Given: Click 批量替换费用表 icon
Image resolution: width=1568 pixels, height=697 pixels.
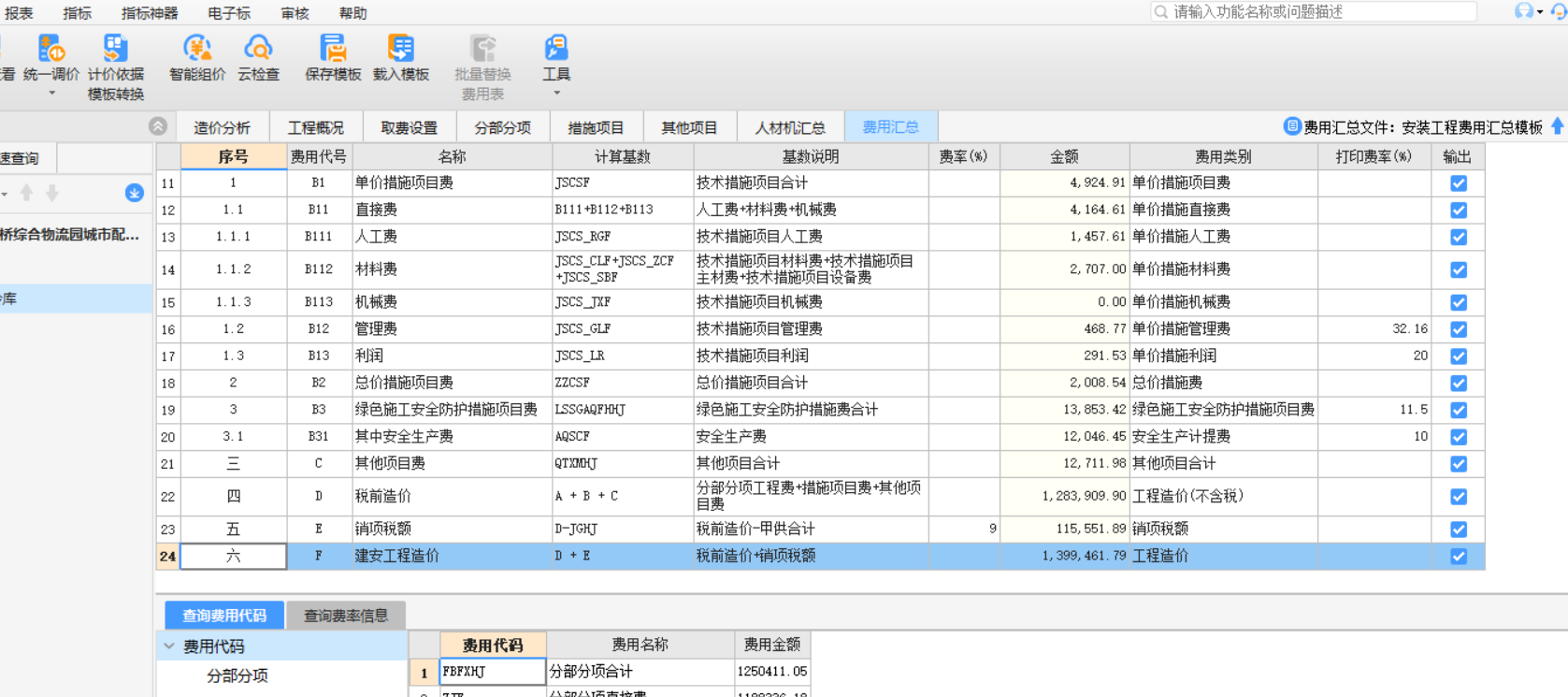Looking at the screenshot, I should (482, 48).
